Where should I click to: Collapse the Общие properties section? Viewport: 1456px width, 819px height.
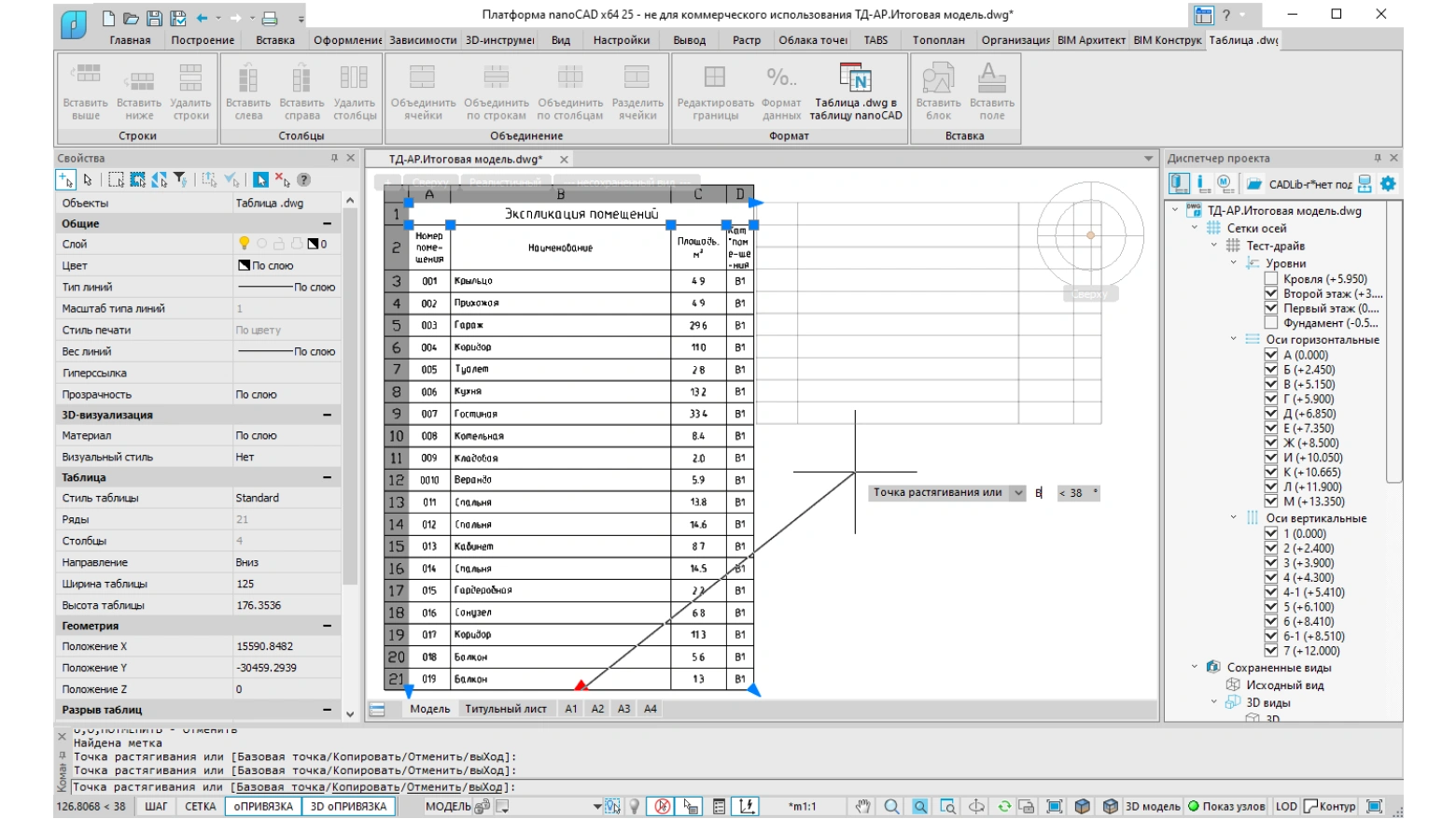pos(328,224)
